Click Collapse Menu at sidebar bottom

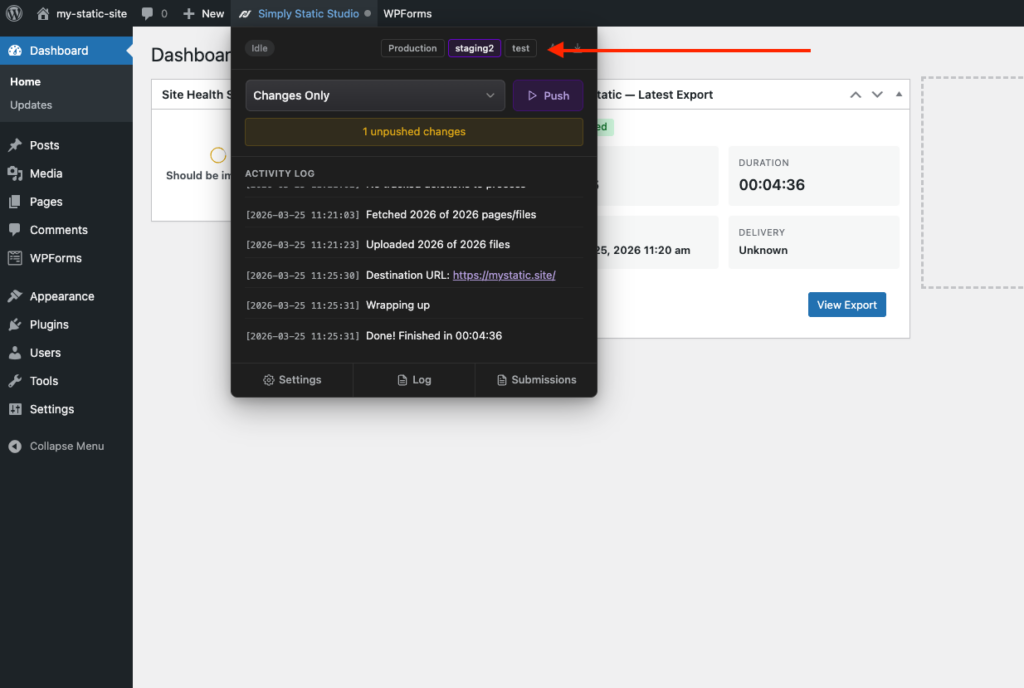pyautogui.click(x=65, y=446)
